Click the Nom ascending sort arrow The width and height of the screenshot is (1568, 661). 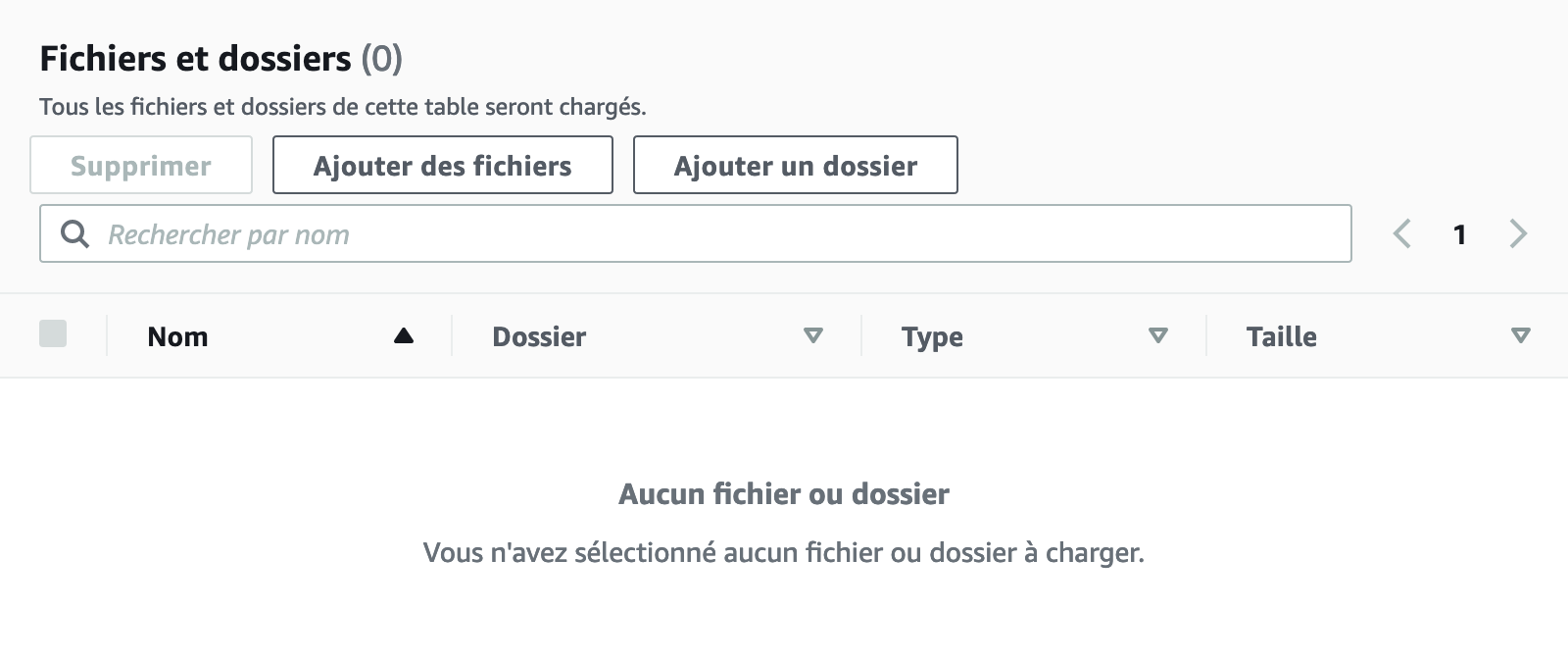[x=403, y=336]
